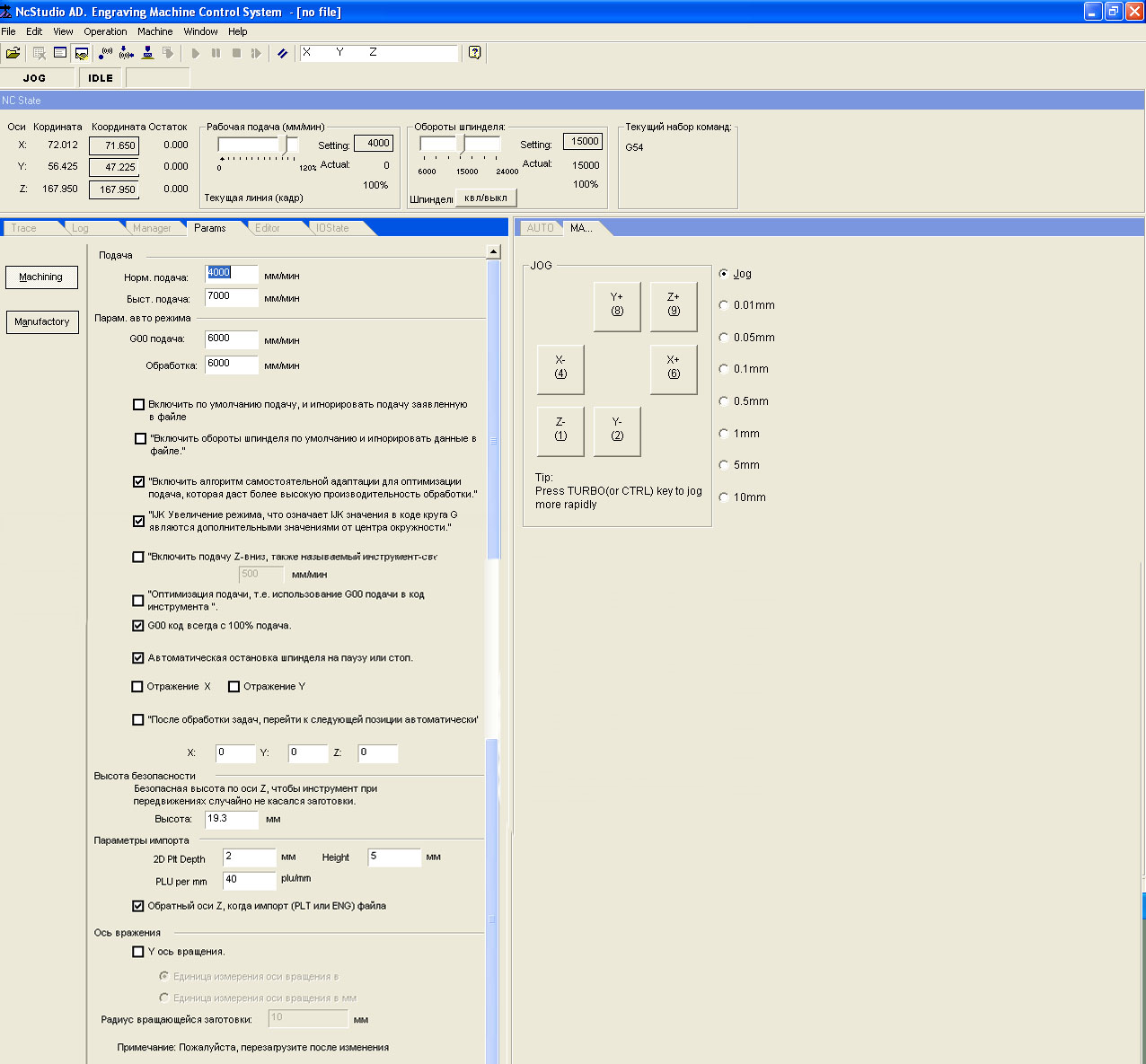Open the Window menu
Viewport: 1146px width, 1064px height.
click(200, 31)
